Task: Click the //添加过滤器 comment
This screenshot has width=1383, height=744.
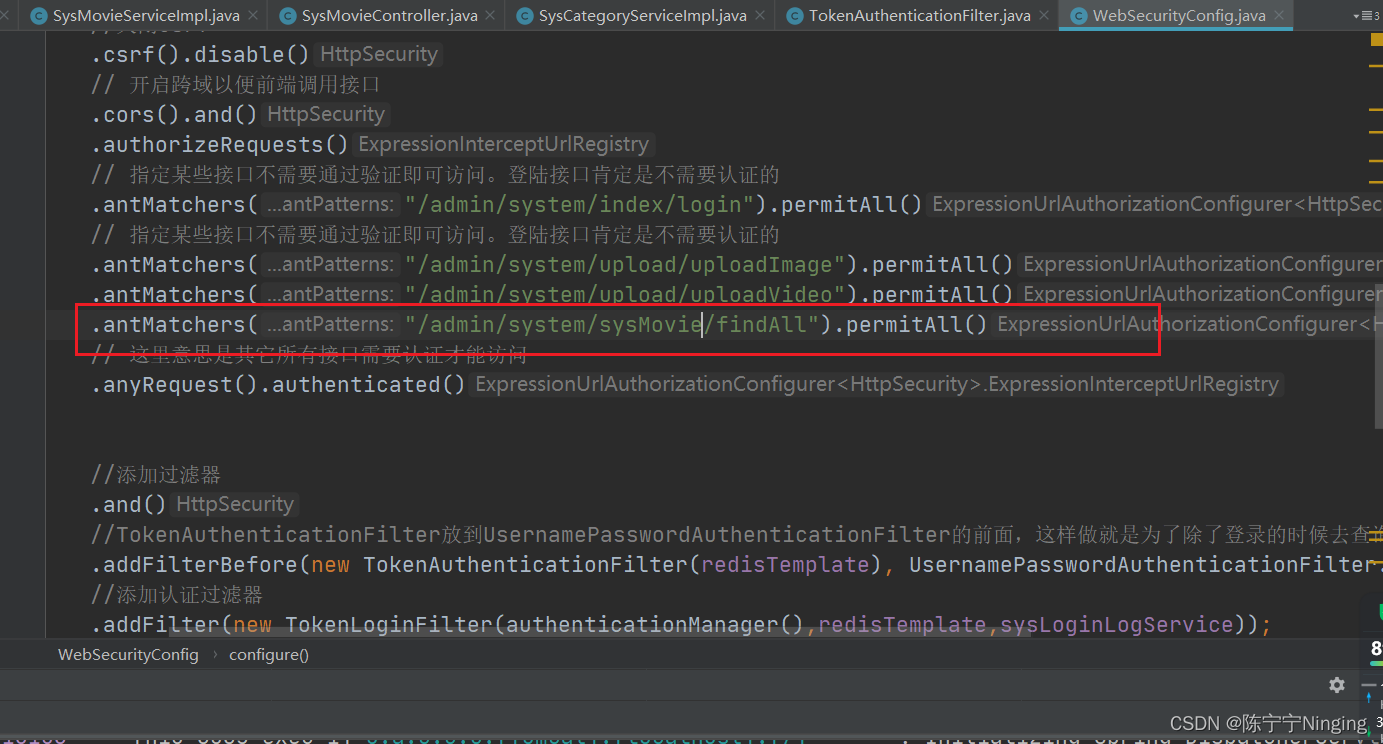Action: coord(156,475)
